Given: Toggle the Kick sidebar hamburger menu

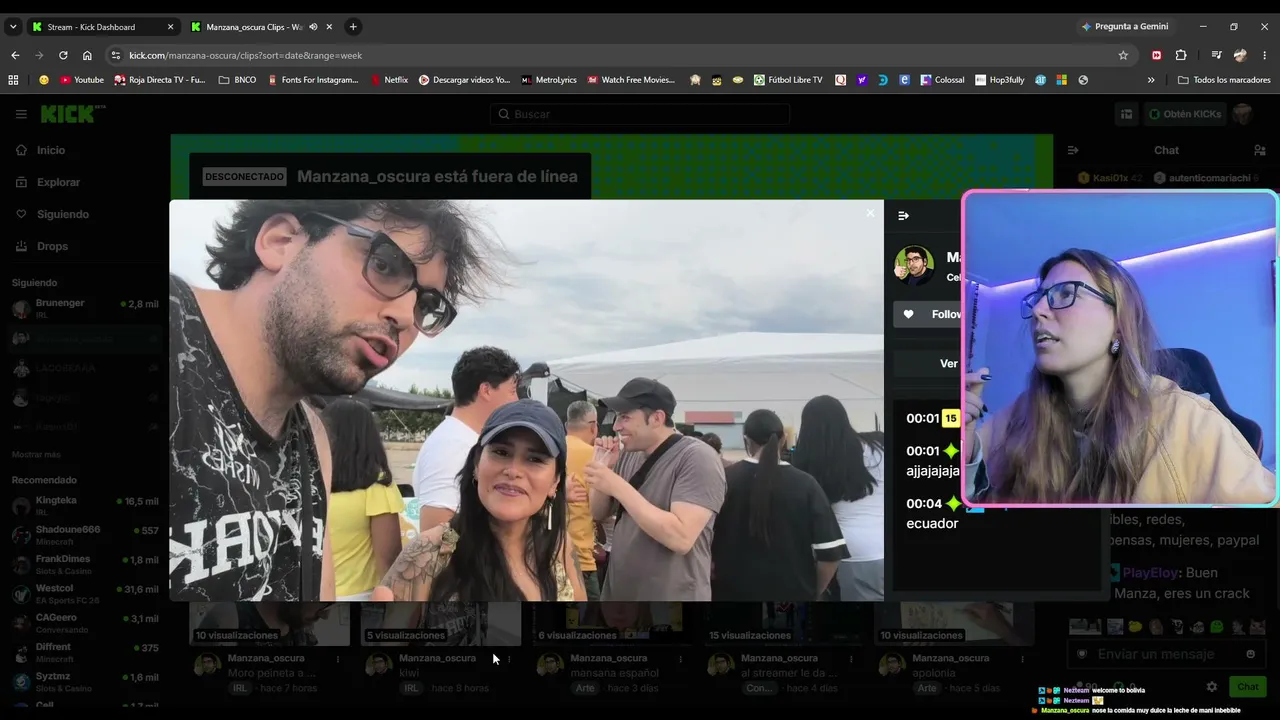Looking at the screenshot, I should tap(21, 114).
